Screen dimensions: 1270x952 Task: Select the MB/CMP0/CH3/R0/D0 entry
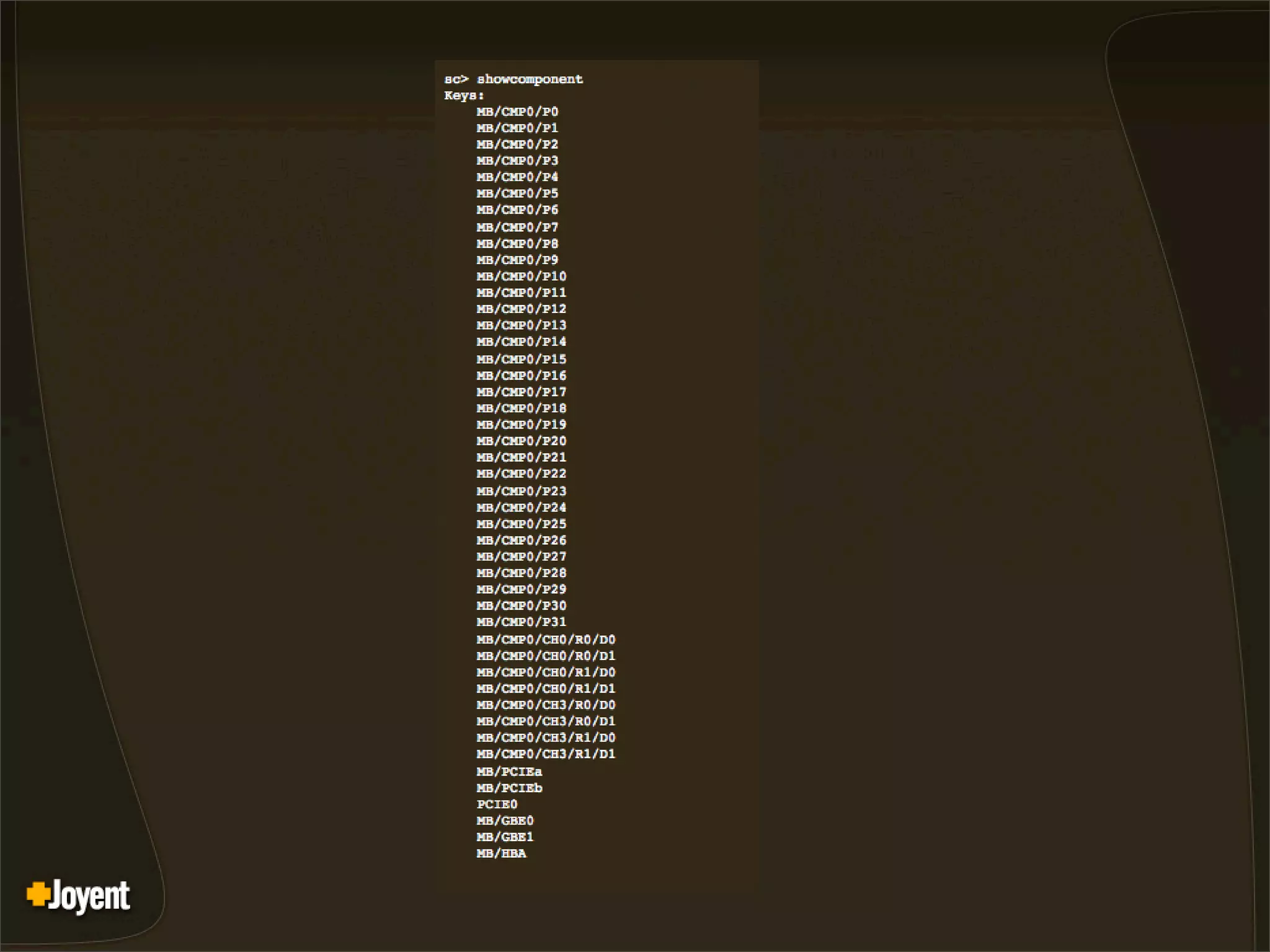[546, 705]
